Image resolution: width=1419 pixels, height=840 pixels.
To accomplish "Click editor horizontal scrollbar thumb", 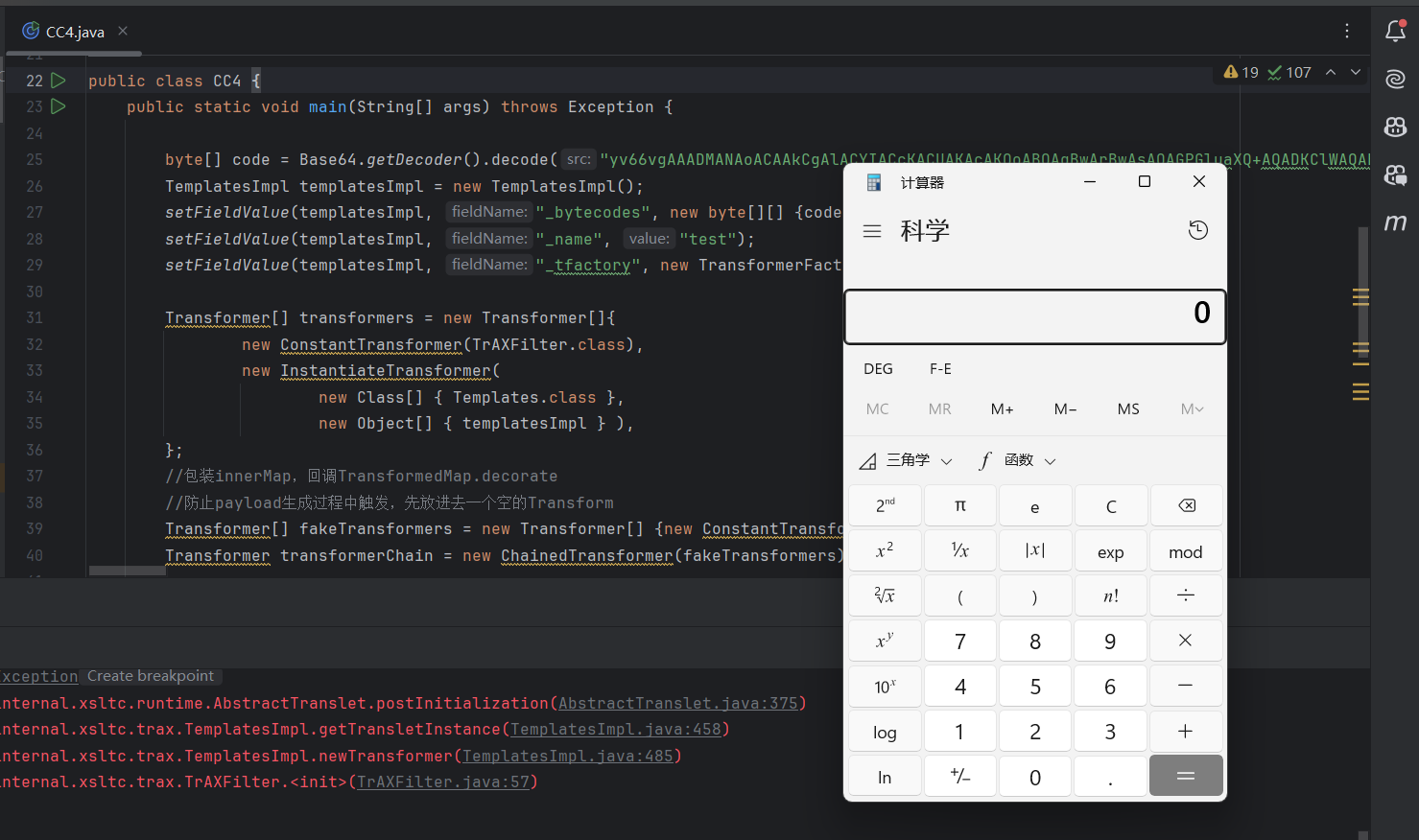I will 128,571.
